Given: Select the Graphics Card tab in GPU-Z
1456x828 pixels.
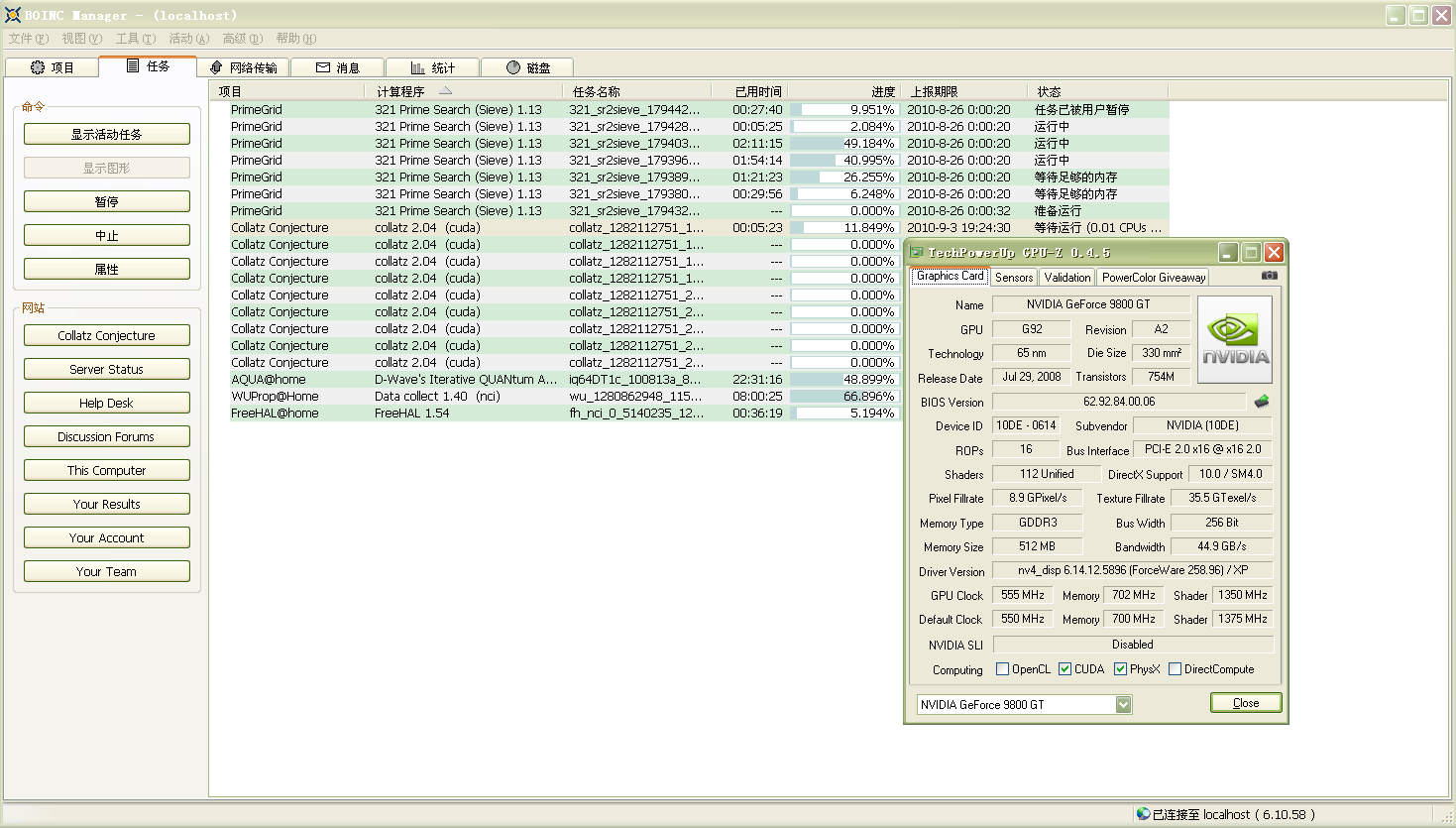Looking at the screenshot, I should [950, 276].
